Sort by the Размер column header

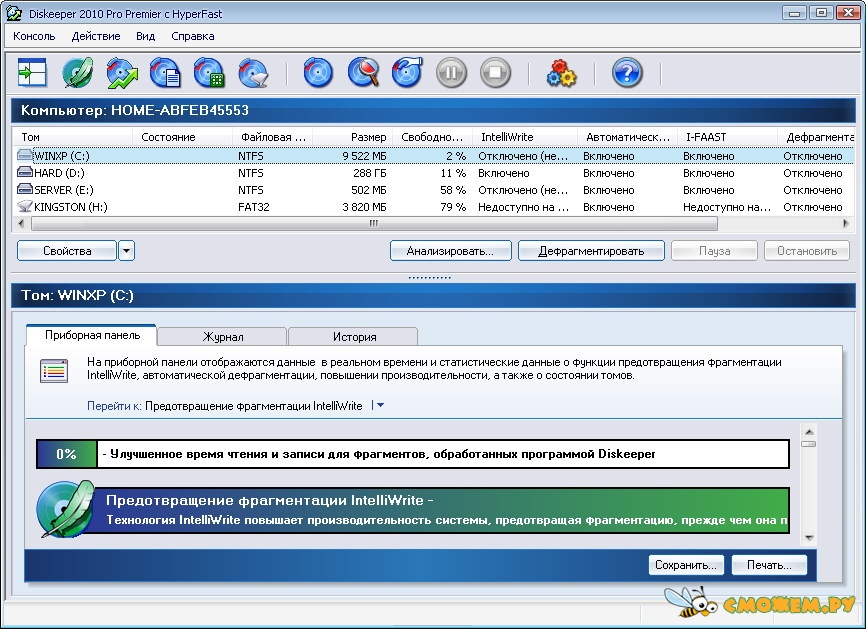click(x=352, y=137)
